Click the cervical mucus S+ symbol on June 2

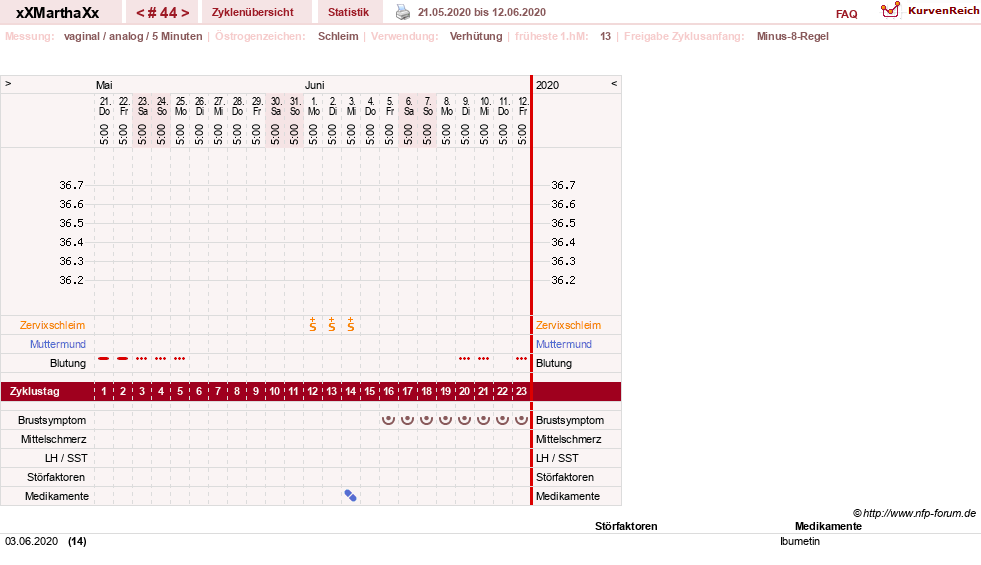332,324
